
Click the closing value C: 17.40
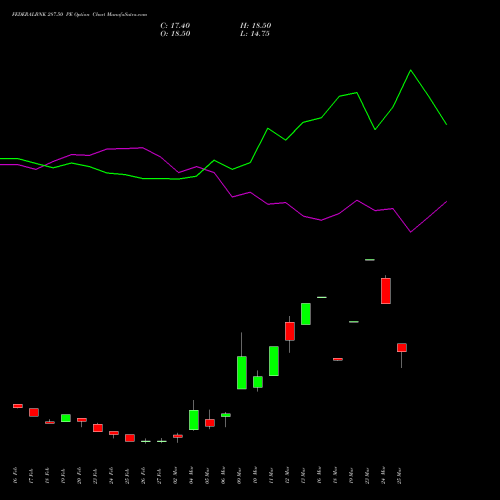click(175, 26)
